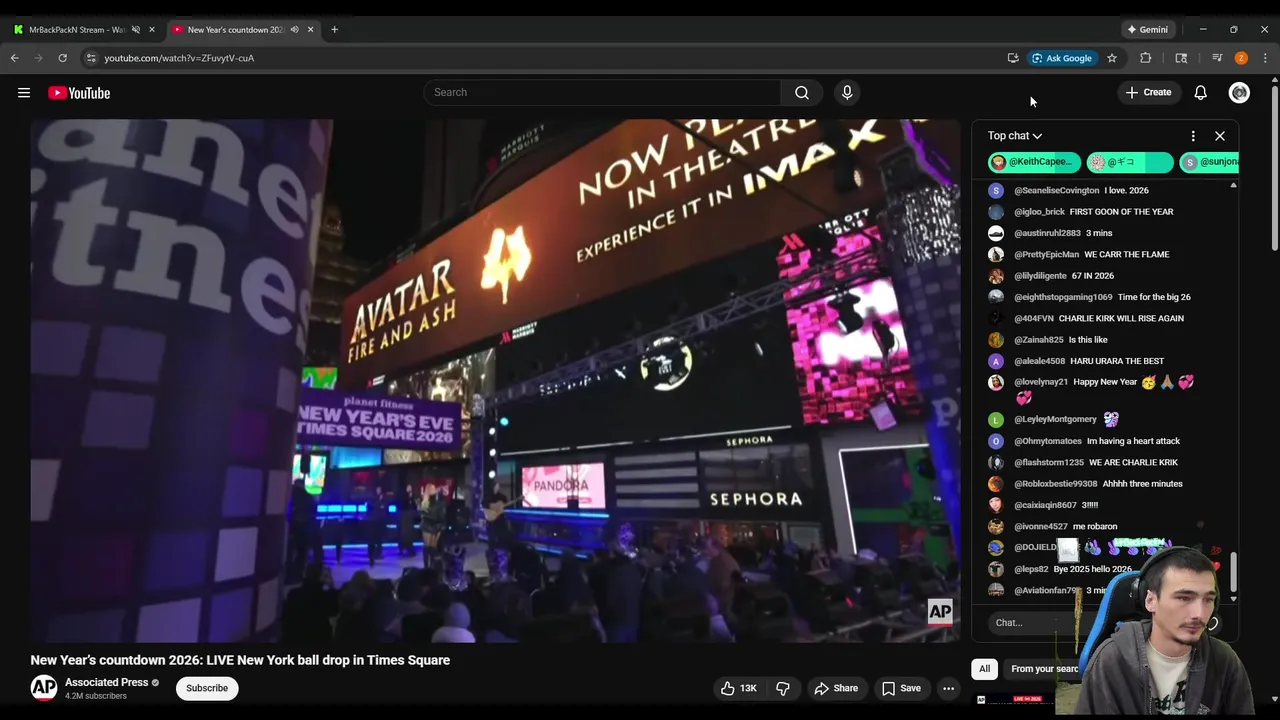Click @austinruhl2883 chat username

[1047, 233]
